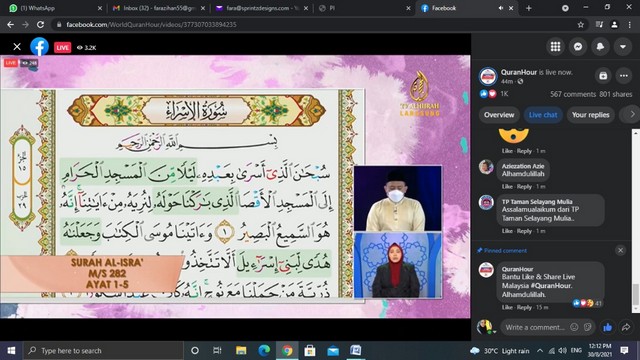Open the Chrome profile icon

coord(614,24)
